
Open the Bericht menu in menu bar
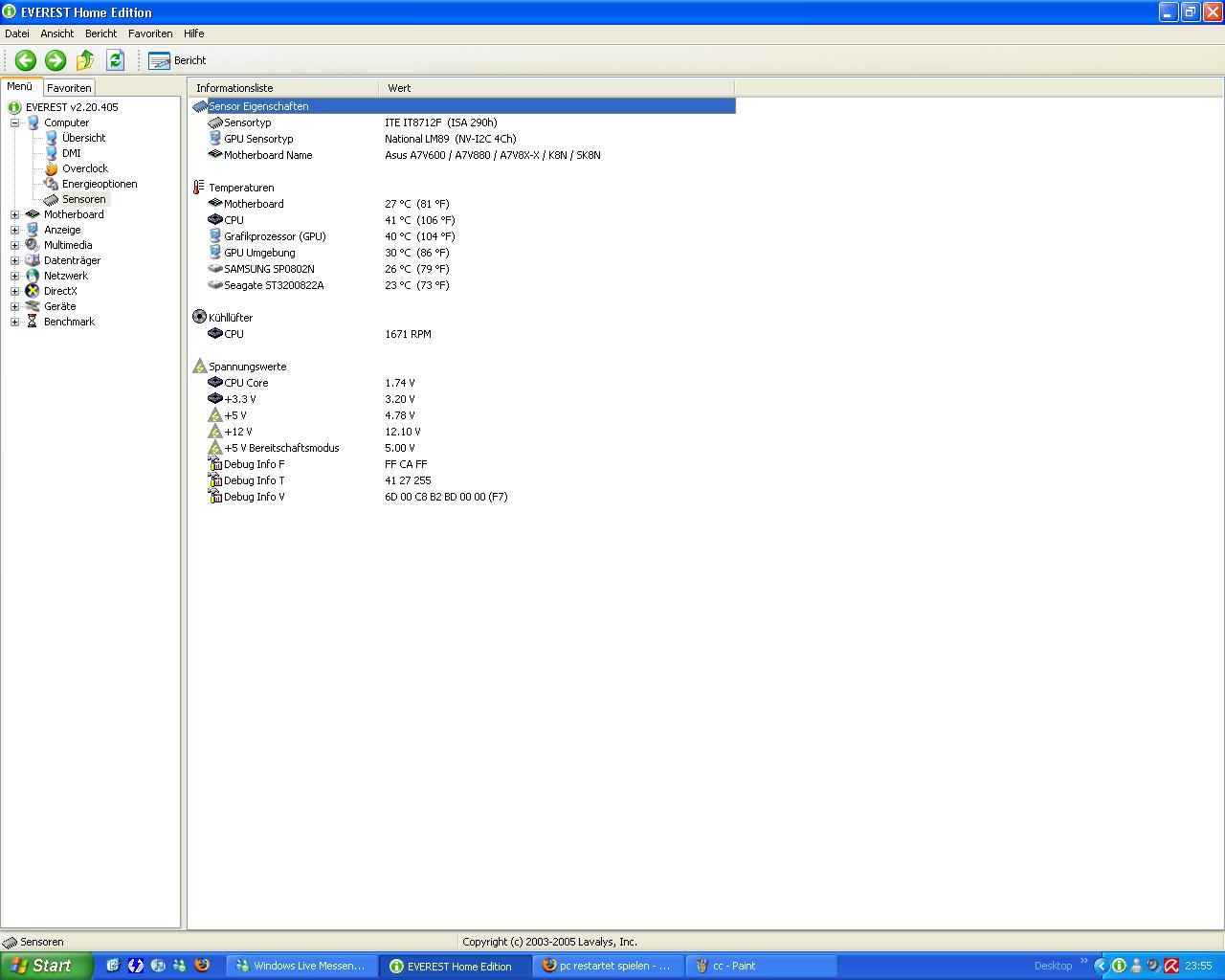pos(100,33)
